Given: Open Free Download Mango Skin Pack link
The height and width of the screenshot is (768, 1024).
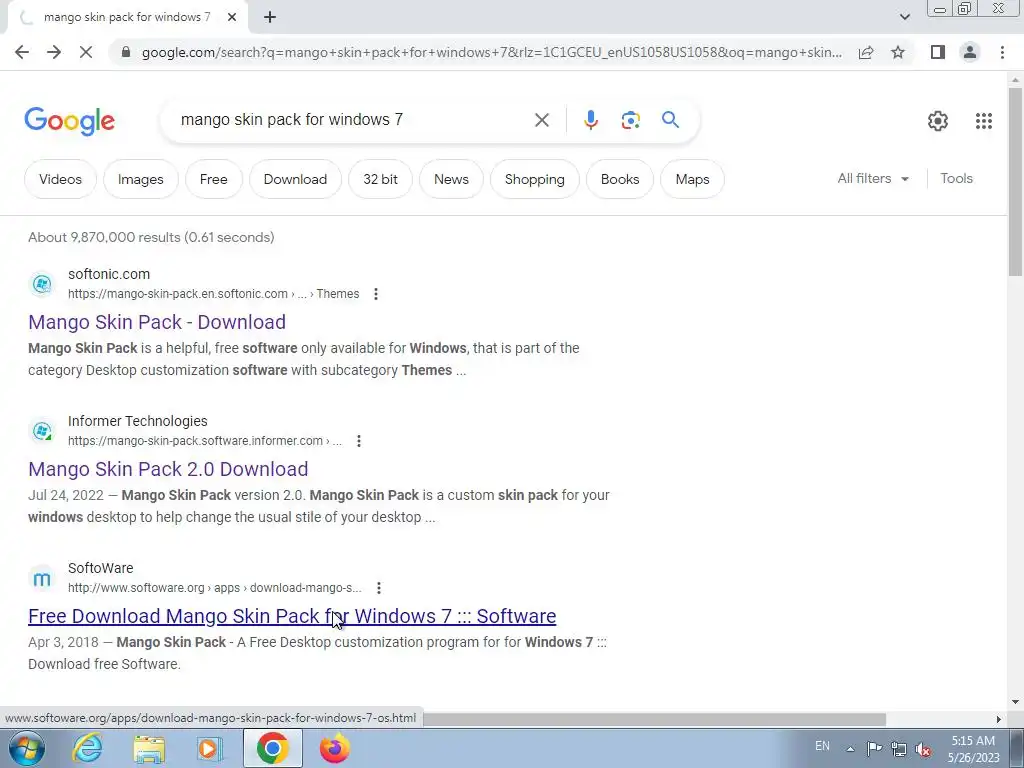Looking at the screenshot, I should [x=292, y=616].
